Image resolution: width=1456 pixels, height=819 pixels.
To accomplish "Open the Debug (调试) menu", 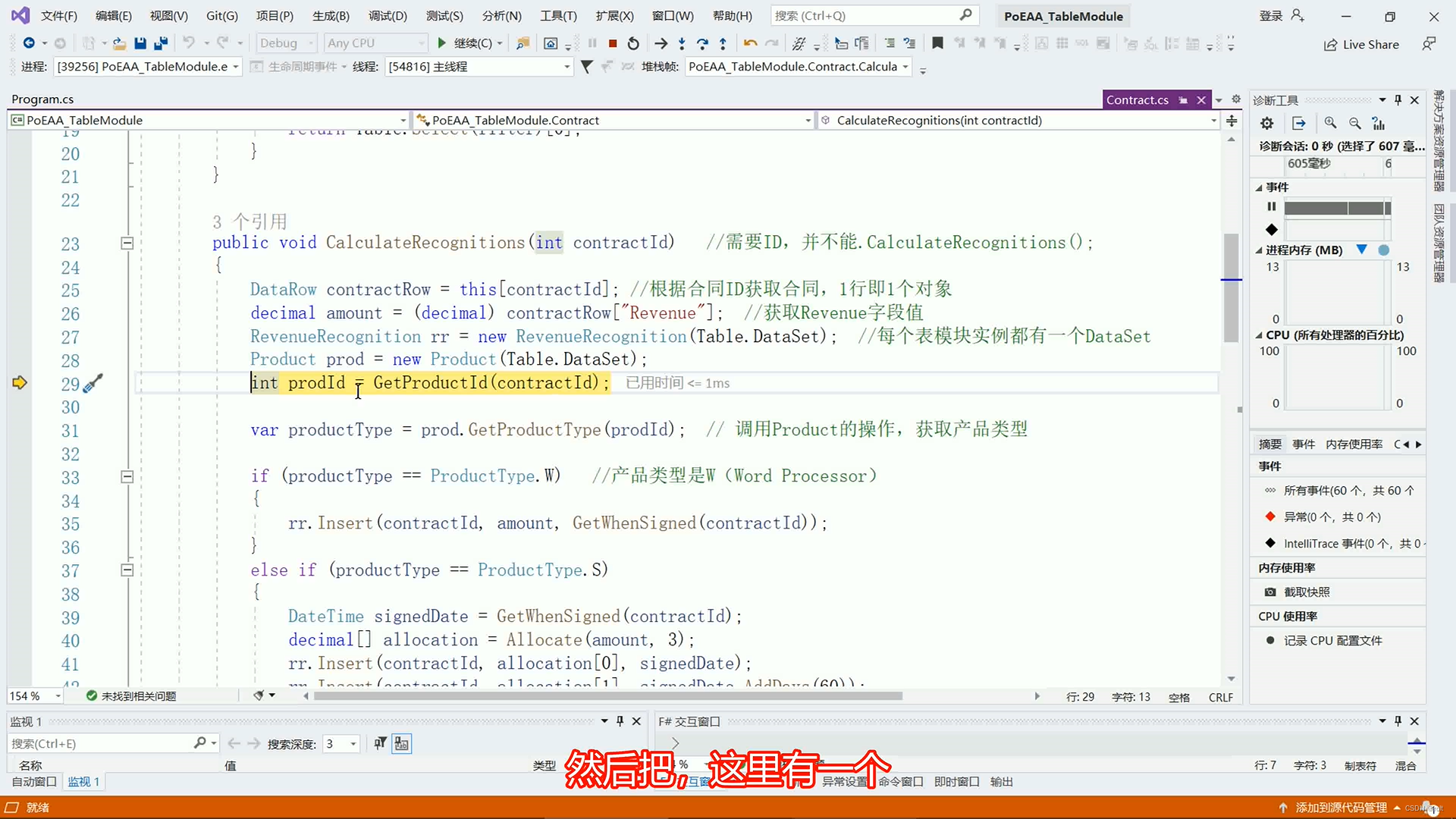I will (x=388, y=16).
